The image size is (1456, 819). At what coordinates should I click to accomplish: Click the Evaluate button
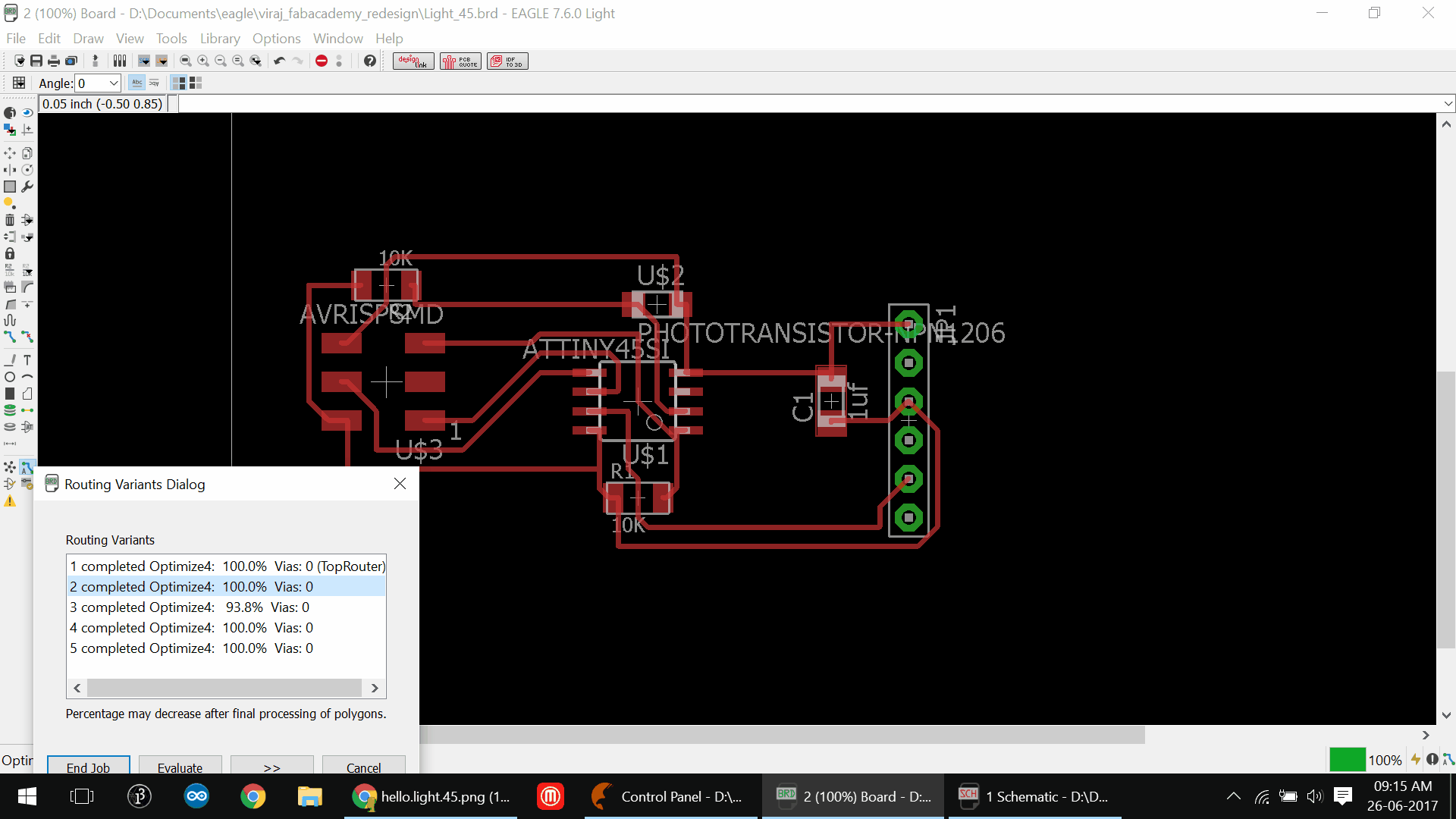point(180,767)
